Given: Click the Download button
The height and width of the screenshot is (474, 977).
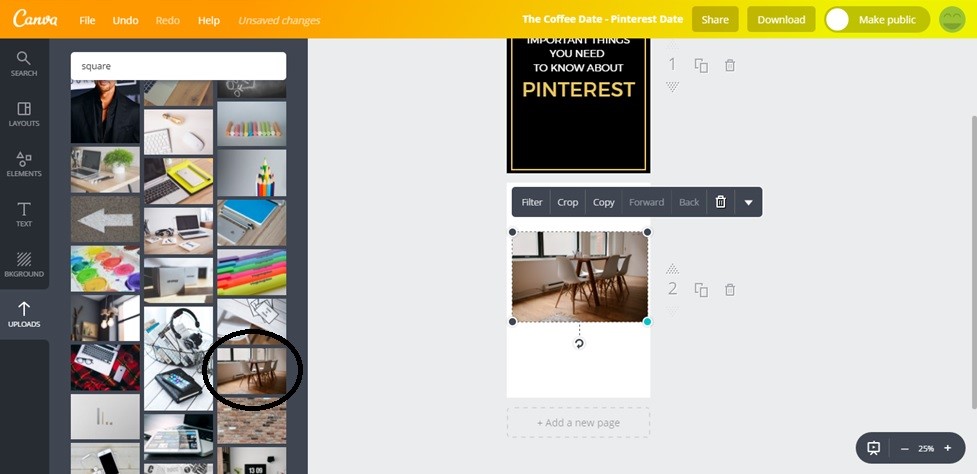Looking at the screenshot, I should point(781,19).
